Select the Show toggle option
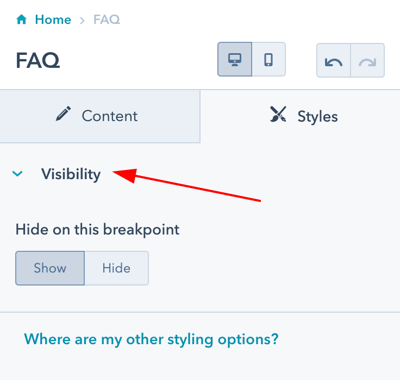The height and width of the screenshot is (380, 400). [50, 268]
